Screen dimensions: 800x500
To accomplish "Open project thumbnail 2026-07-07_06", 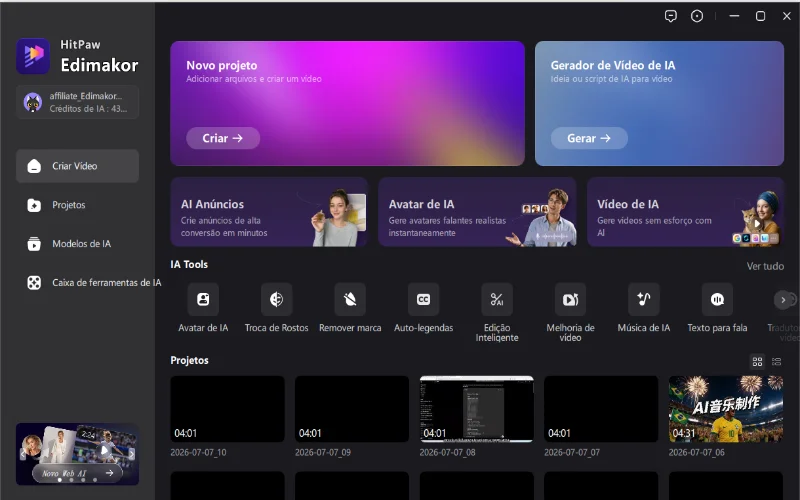I will (726, 409).
